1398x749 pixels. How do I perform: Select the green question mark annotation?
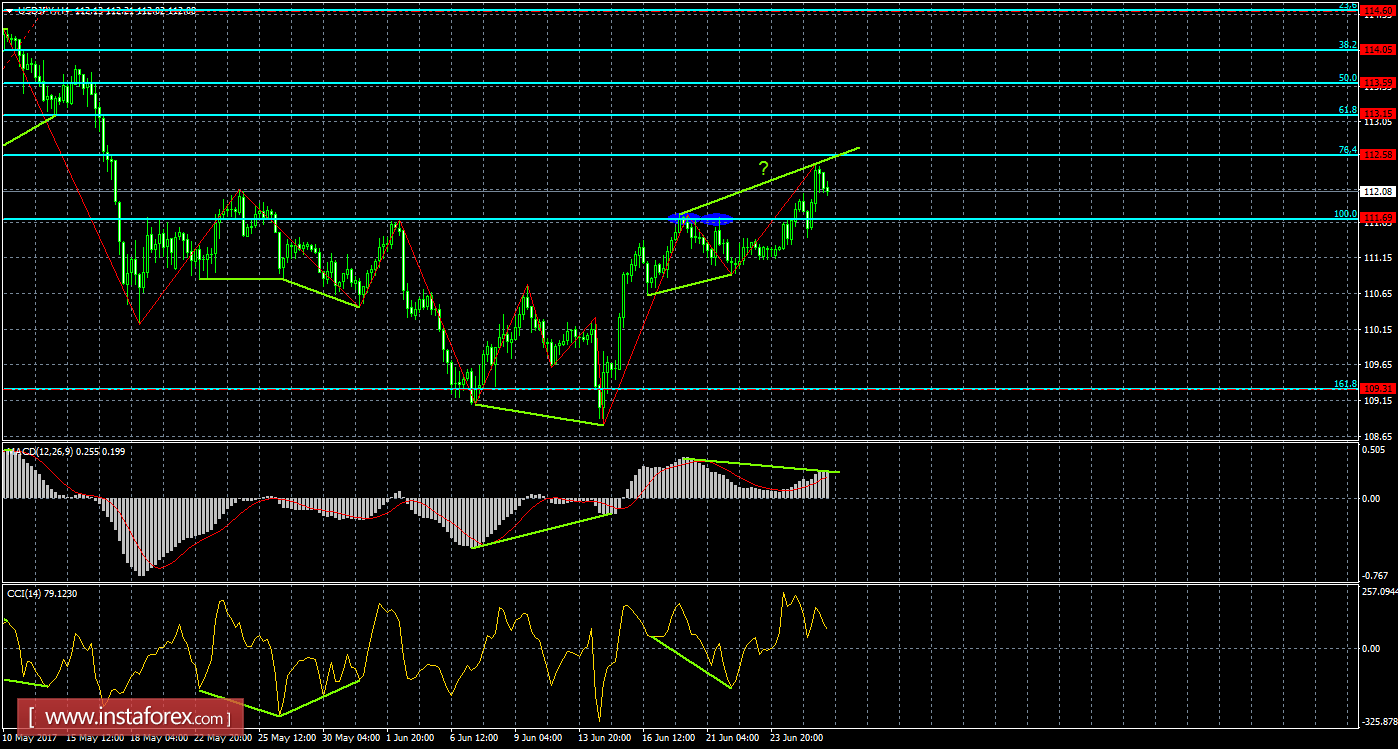763,168
